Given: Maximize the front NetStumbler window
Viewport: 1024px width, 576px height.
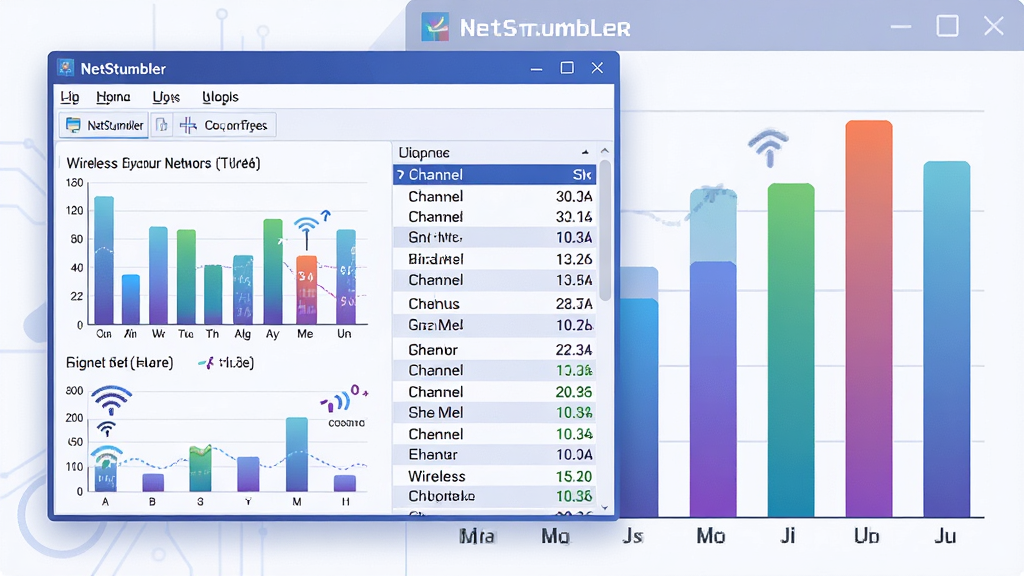Looking at the screenshot, I should [567, 68].
